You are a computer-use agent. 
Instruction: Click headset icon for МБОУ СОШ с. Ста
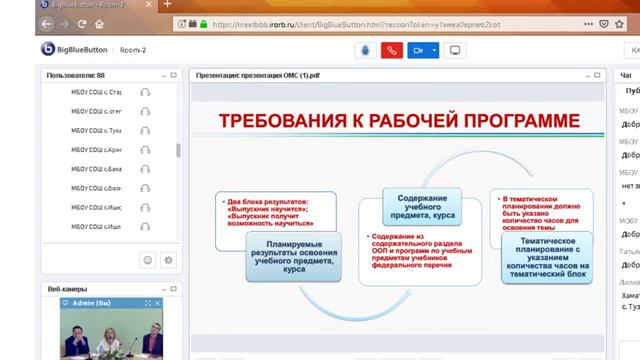(x=145, y=92)
